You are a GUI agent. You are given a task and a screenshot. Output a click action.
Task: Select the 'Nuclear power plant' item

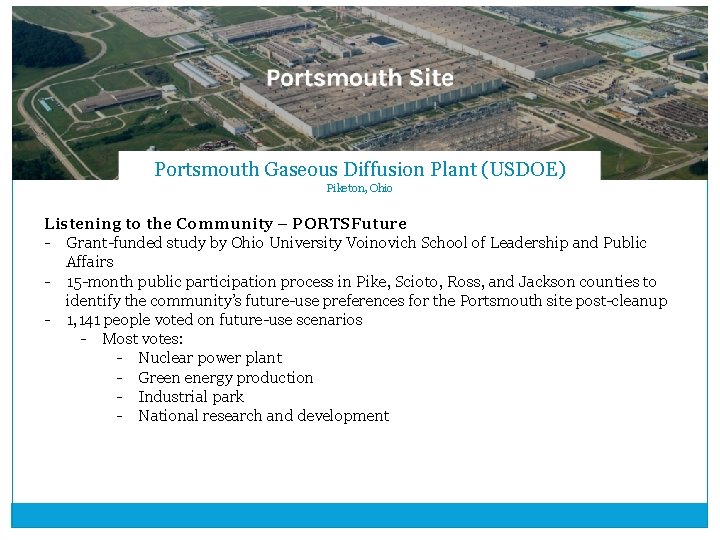point(210,358)
